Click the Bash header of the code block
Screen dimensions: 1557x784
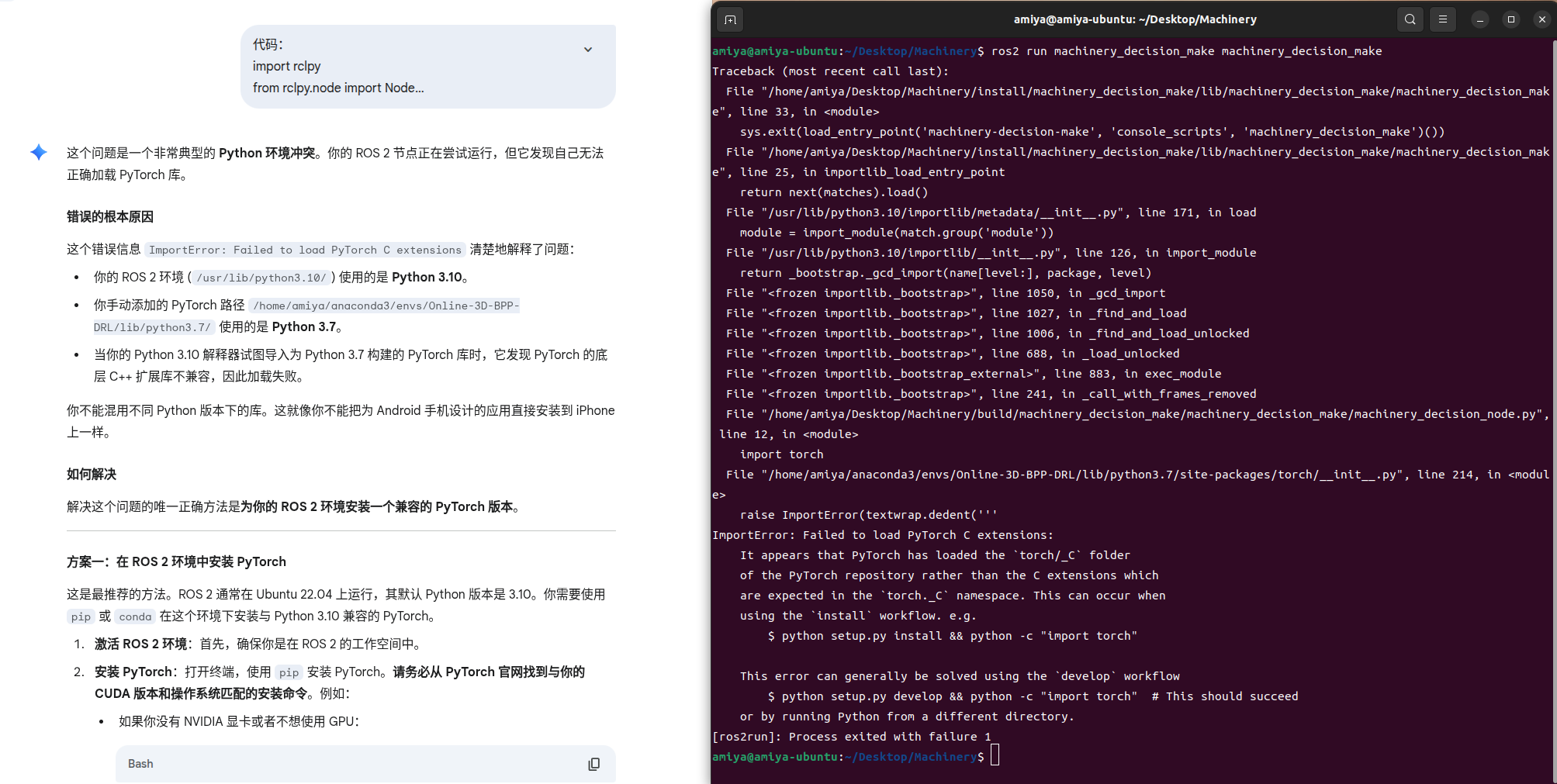click(140, 764)
